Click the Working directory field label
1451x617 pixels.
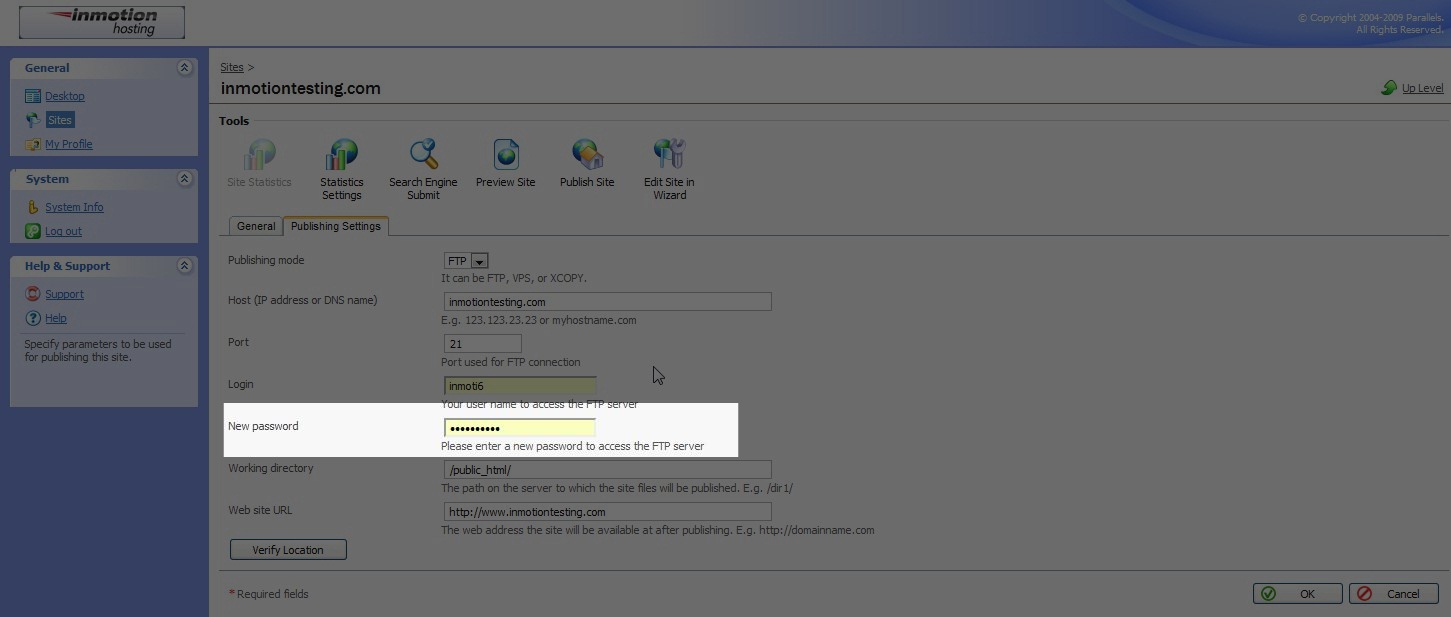coord(270,468)
